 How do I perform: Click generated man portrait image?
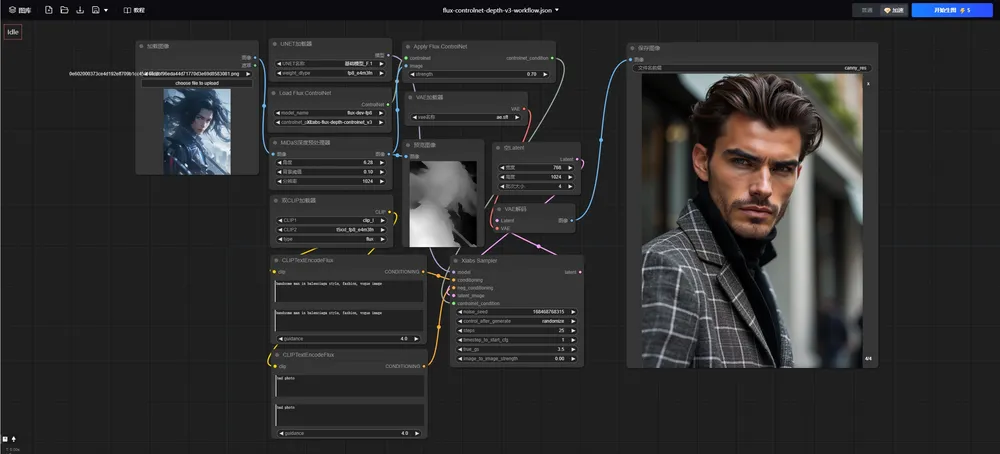(752, 221)
